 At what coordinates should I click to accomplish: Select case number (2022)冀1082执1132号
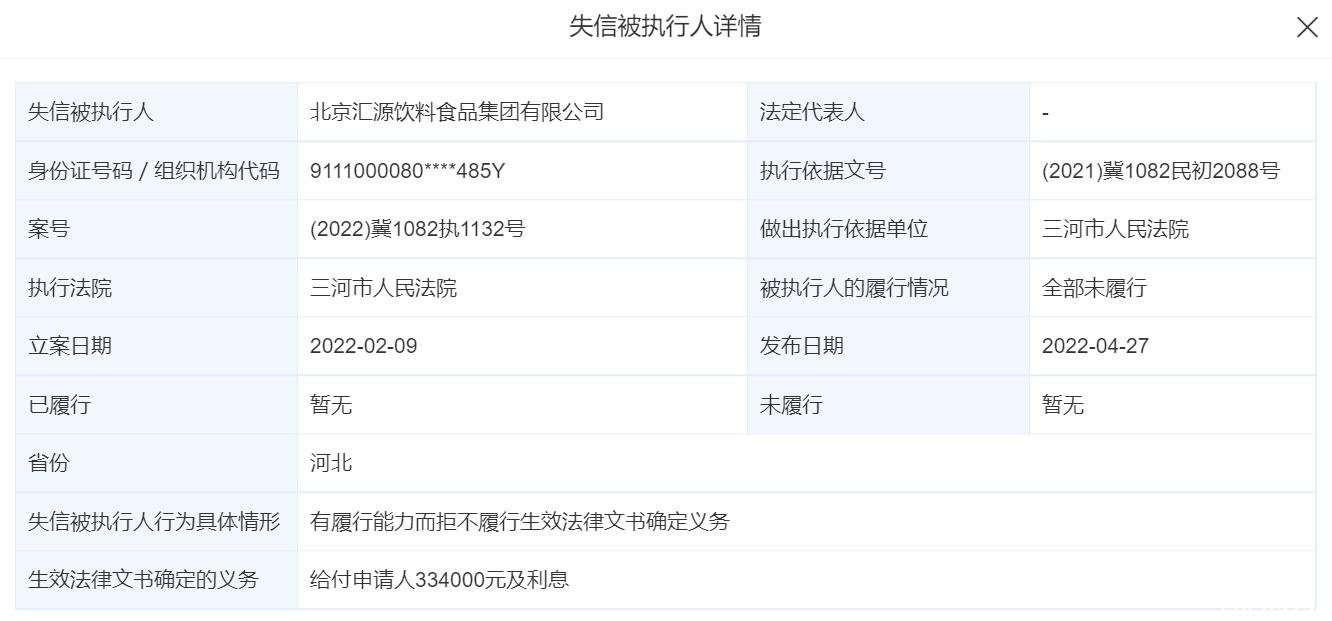pyautogui.click(x=417, y=229)
